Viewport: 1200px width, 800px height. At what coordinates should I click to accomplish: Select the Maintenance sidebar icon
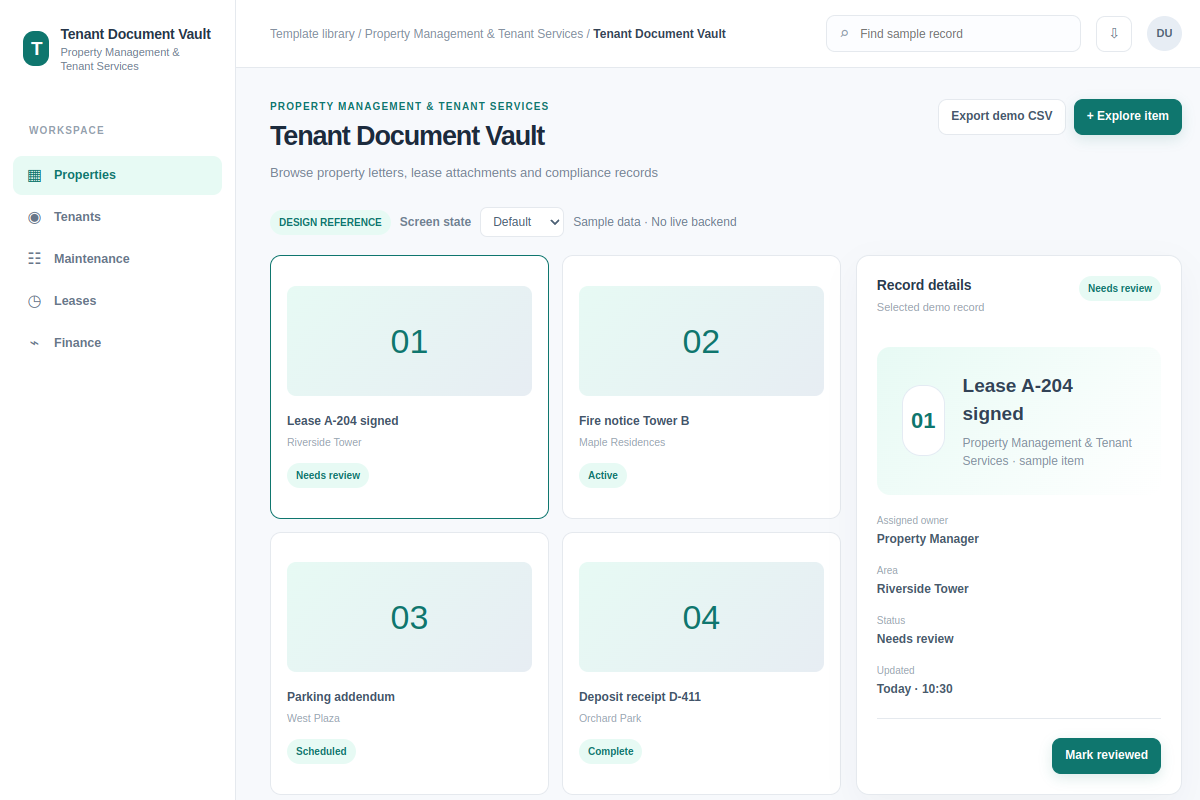coord(35,259)
